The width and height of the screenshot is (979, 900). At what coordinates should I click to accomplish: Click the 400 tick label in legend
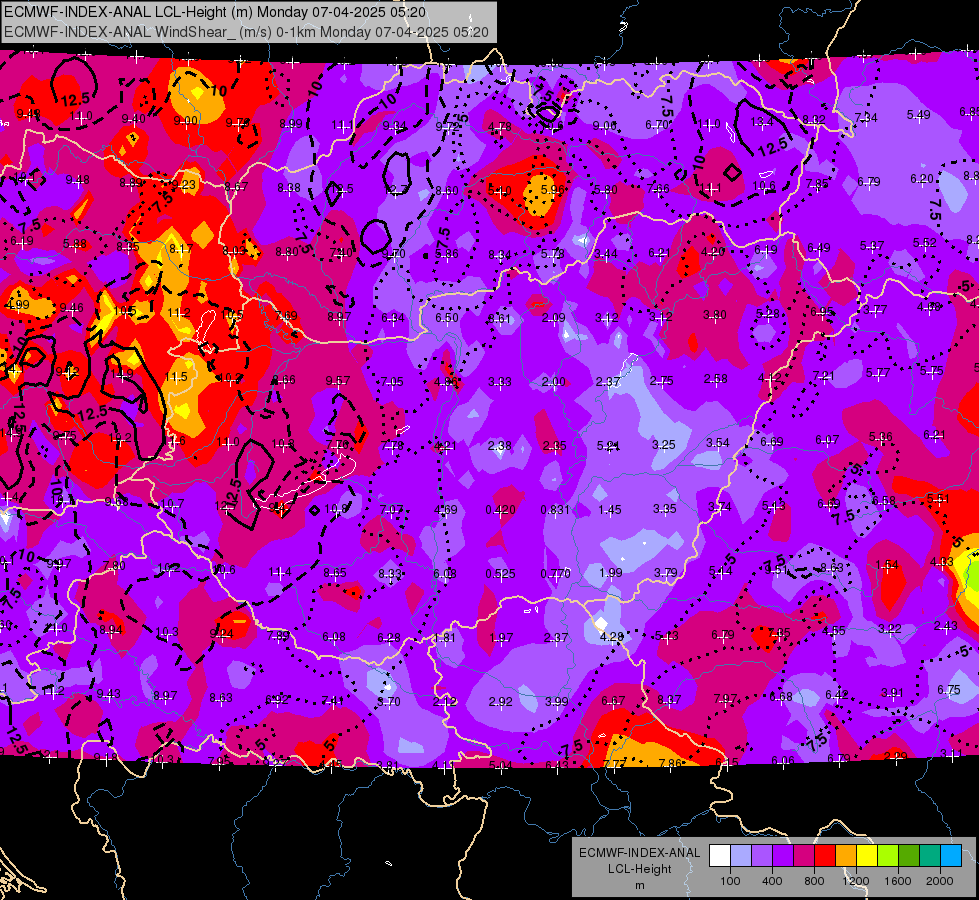pos(772,881)
